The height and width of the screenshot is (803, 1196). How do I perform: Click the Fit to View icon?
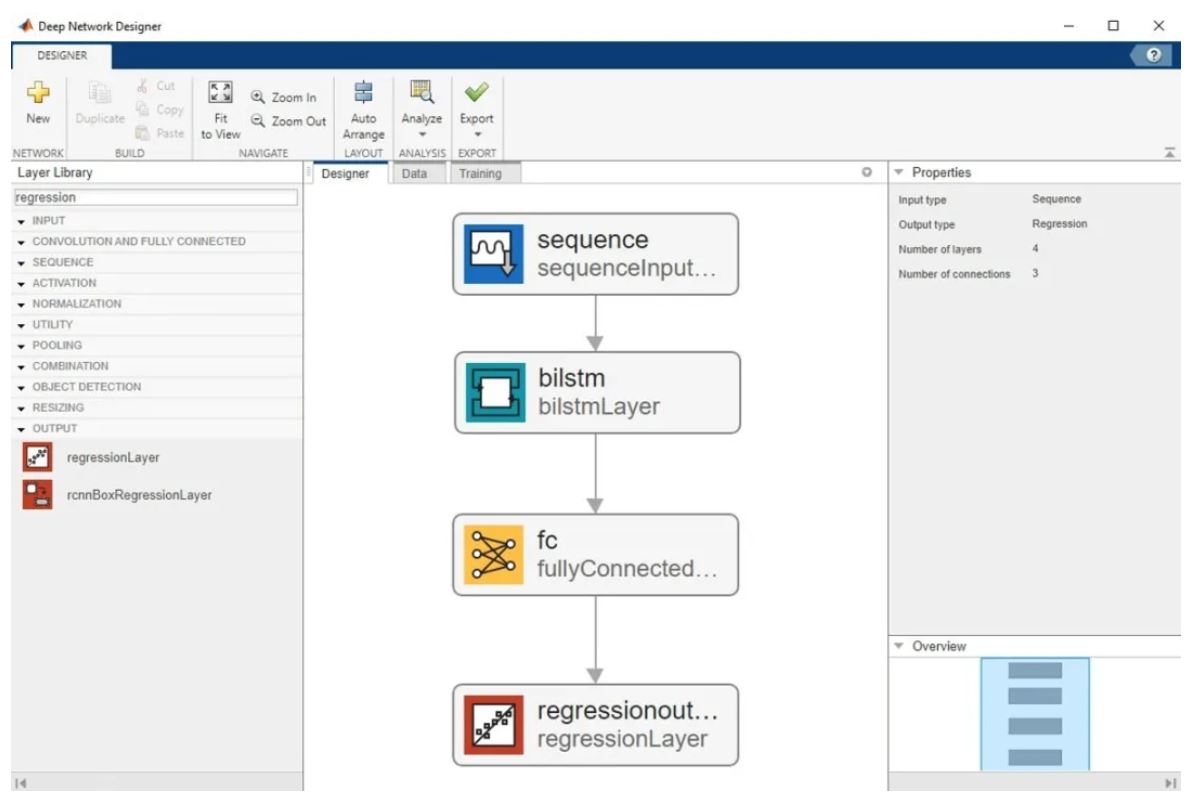click(x=220, y=92)
